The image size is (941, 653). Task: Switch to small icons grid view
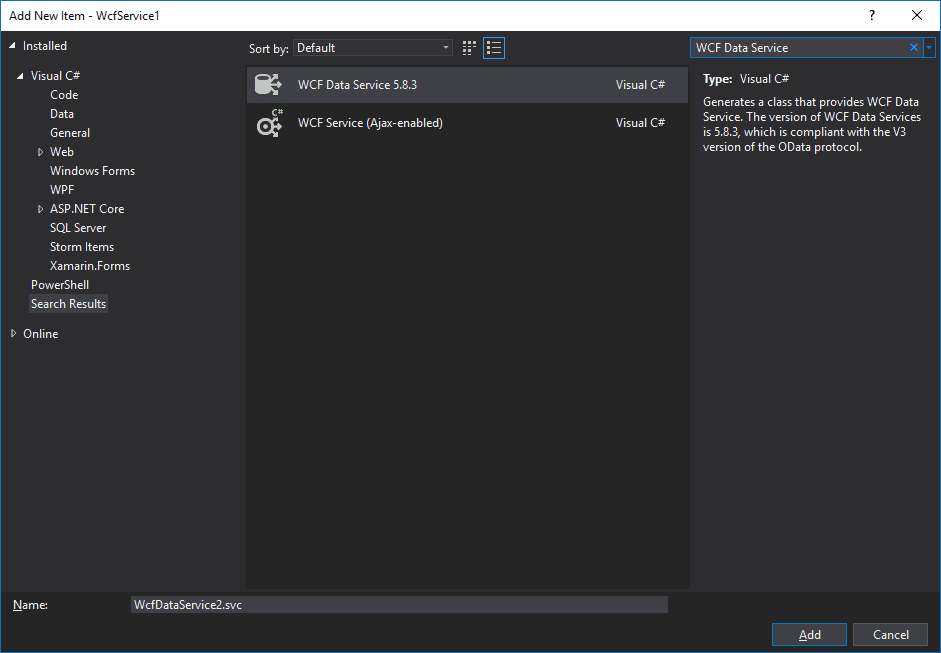tap(470, 48)
